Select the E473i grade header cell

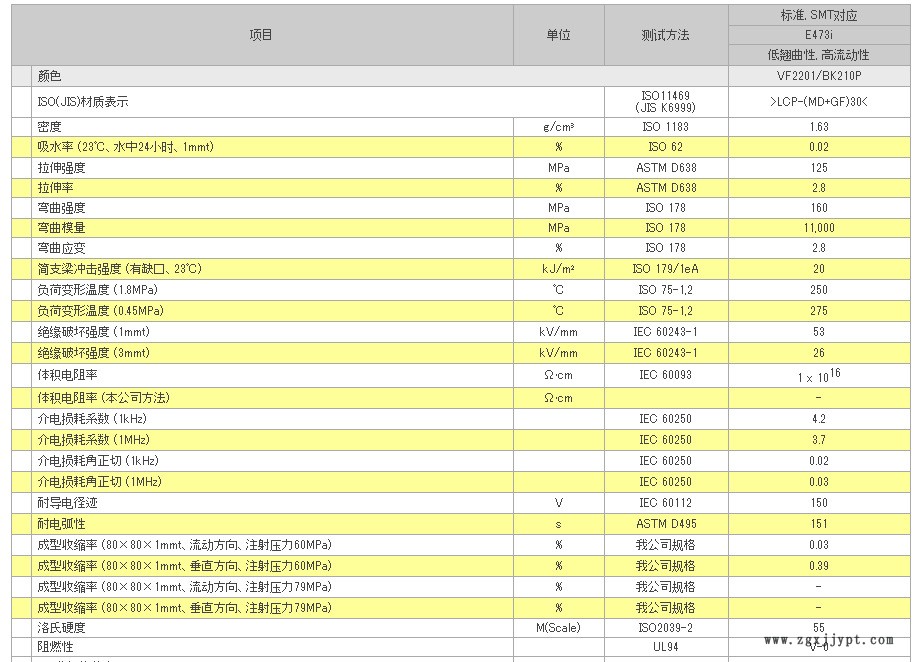click(819, 35)
